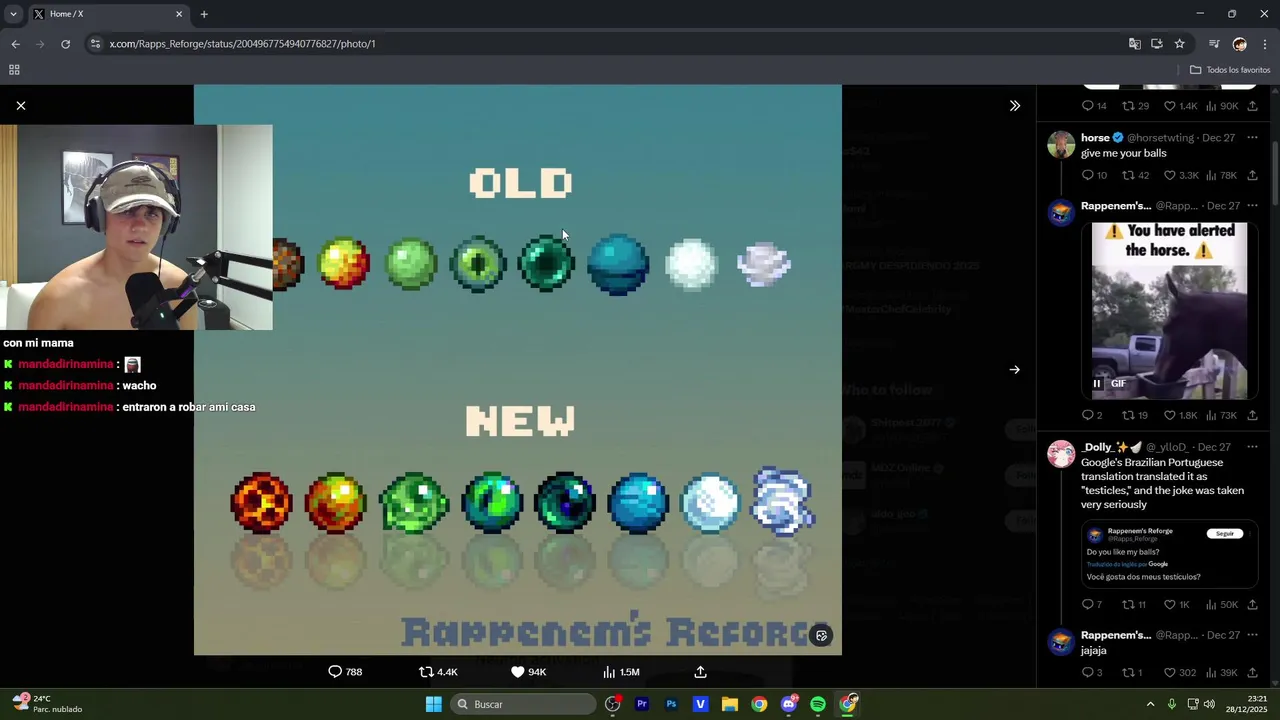Screen dimensions: 1280x720
Task: Collapse the reply sidebar with double chevron
Action: coord(1014,105)
